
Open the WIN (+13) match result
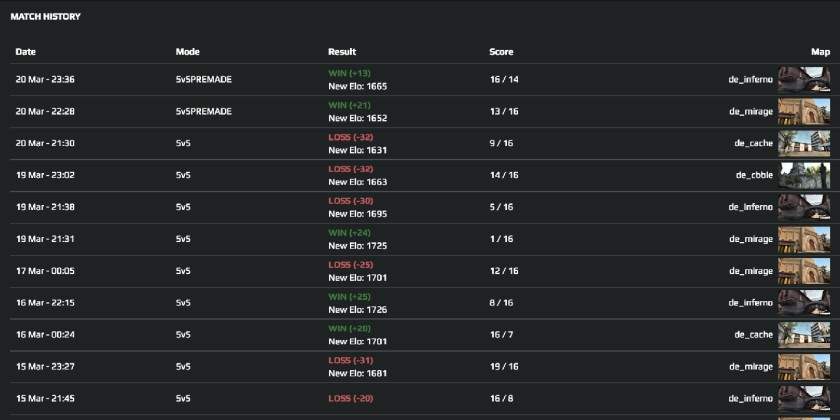[x=350, y=74]
